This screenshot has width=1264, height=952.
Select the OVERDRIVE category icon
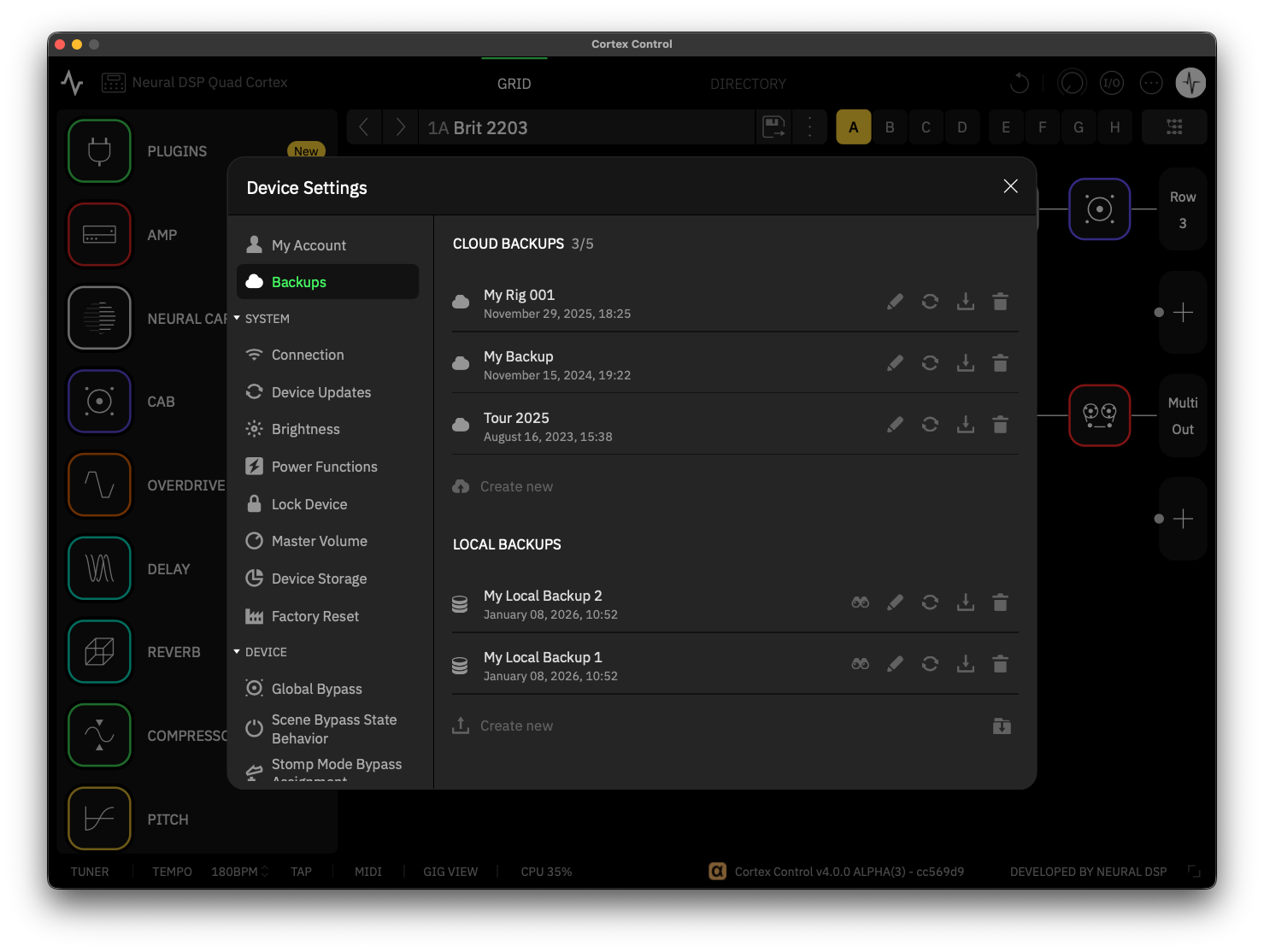[x=98, y=485]
